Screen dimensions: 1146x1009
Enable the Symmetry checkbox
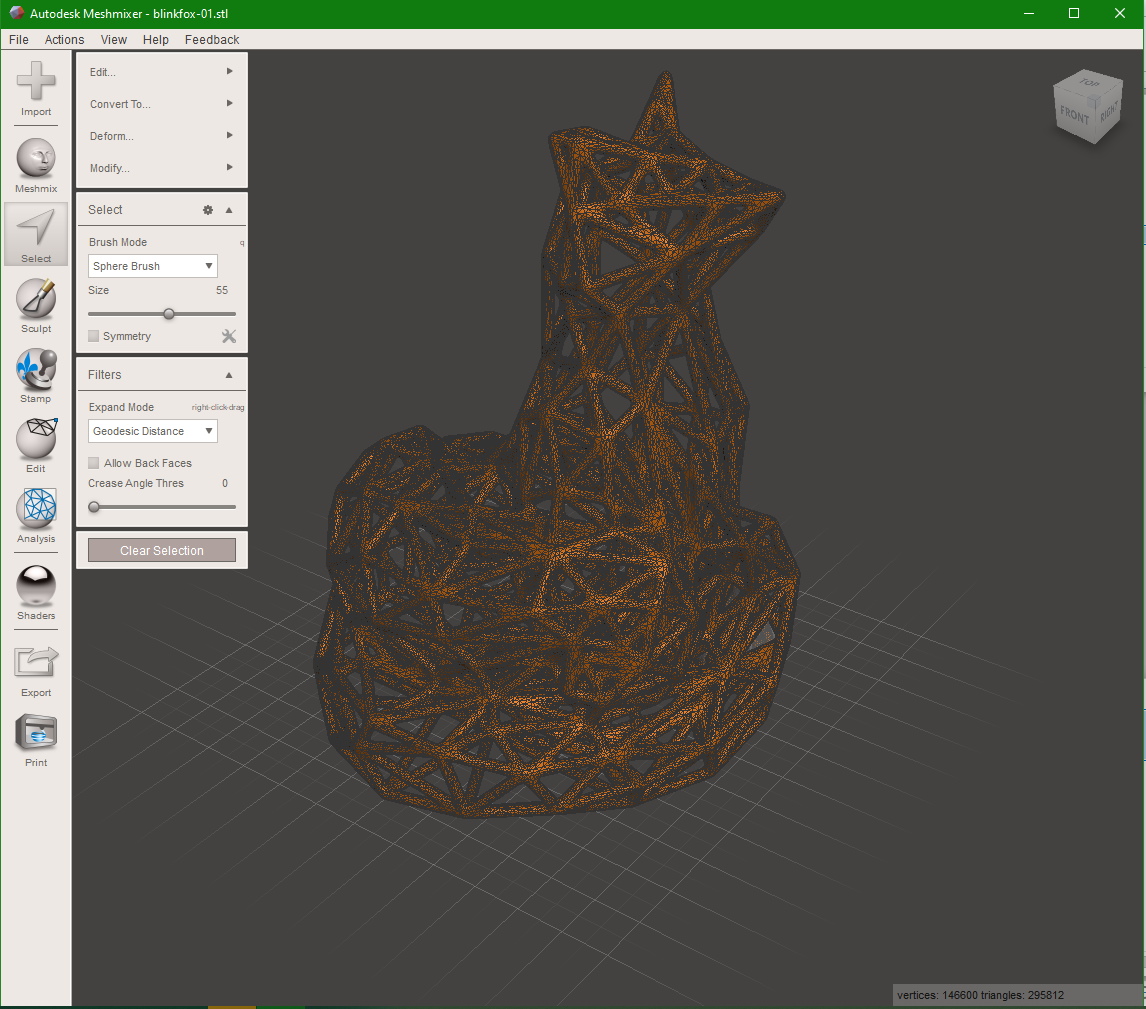coord(94,336)
